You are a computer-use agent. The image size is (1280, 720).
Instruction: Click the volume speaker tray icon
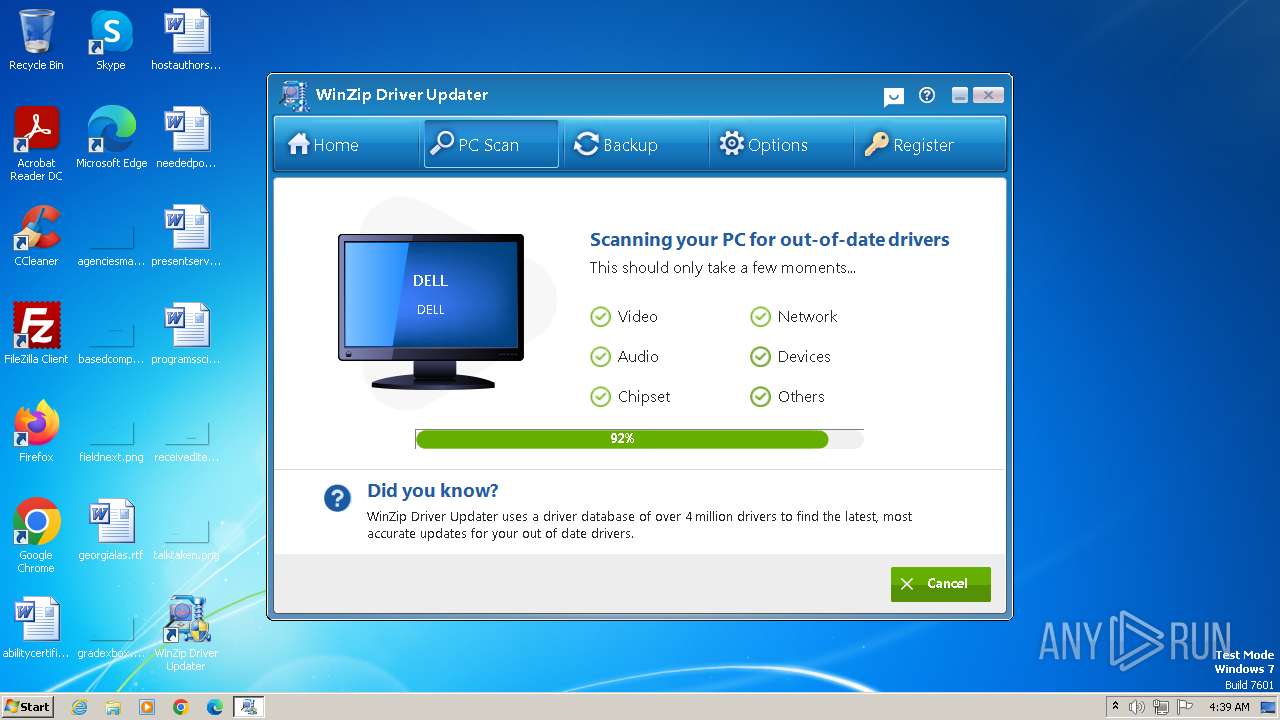(1137, 707)
